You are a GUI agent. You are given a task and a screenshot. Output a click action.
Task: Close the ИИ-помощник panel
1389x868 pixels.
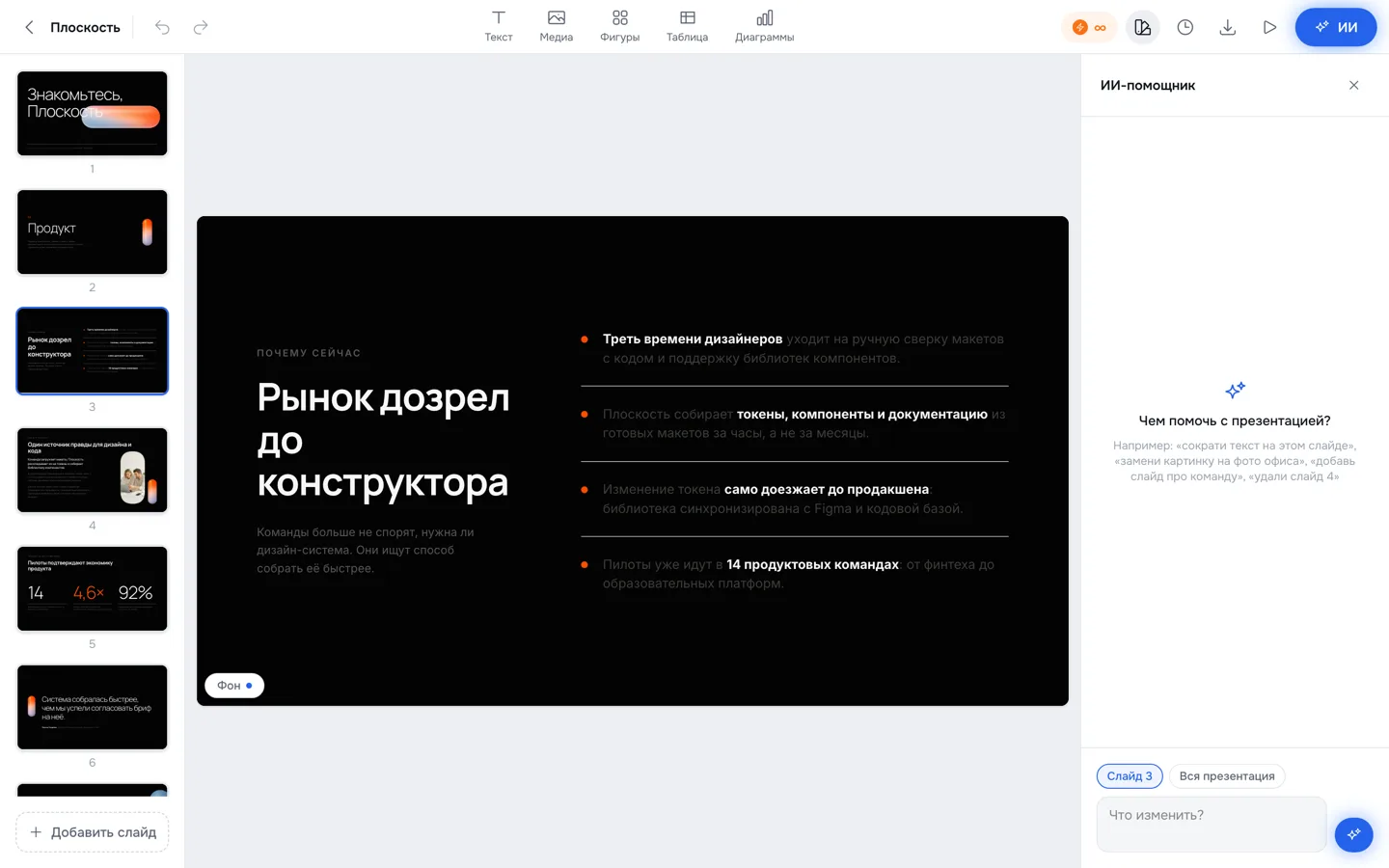pyautogui.click(x=1354, y=85)
